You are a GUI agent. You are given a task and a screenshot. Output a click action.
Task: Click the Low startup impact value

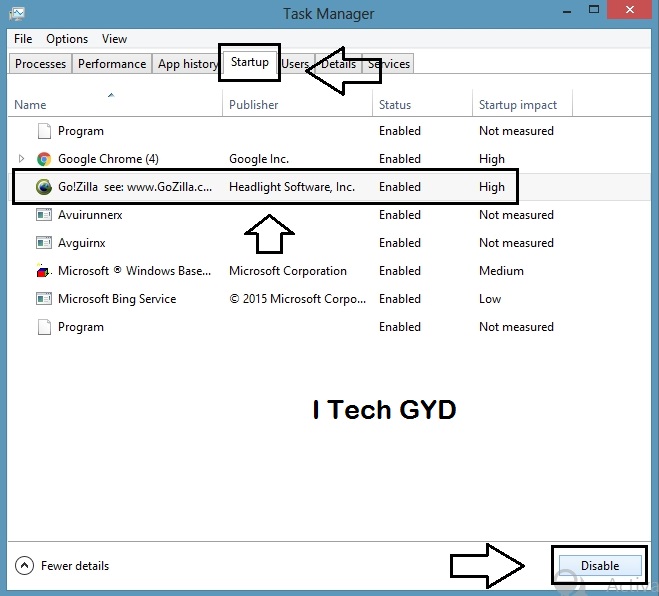[490, 299]
